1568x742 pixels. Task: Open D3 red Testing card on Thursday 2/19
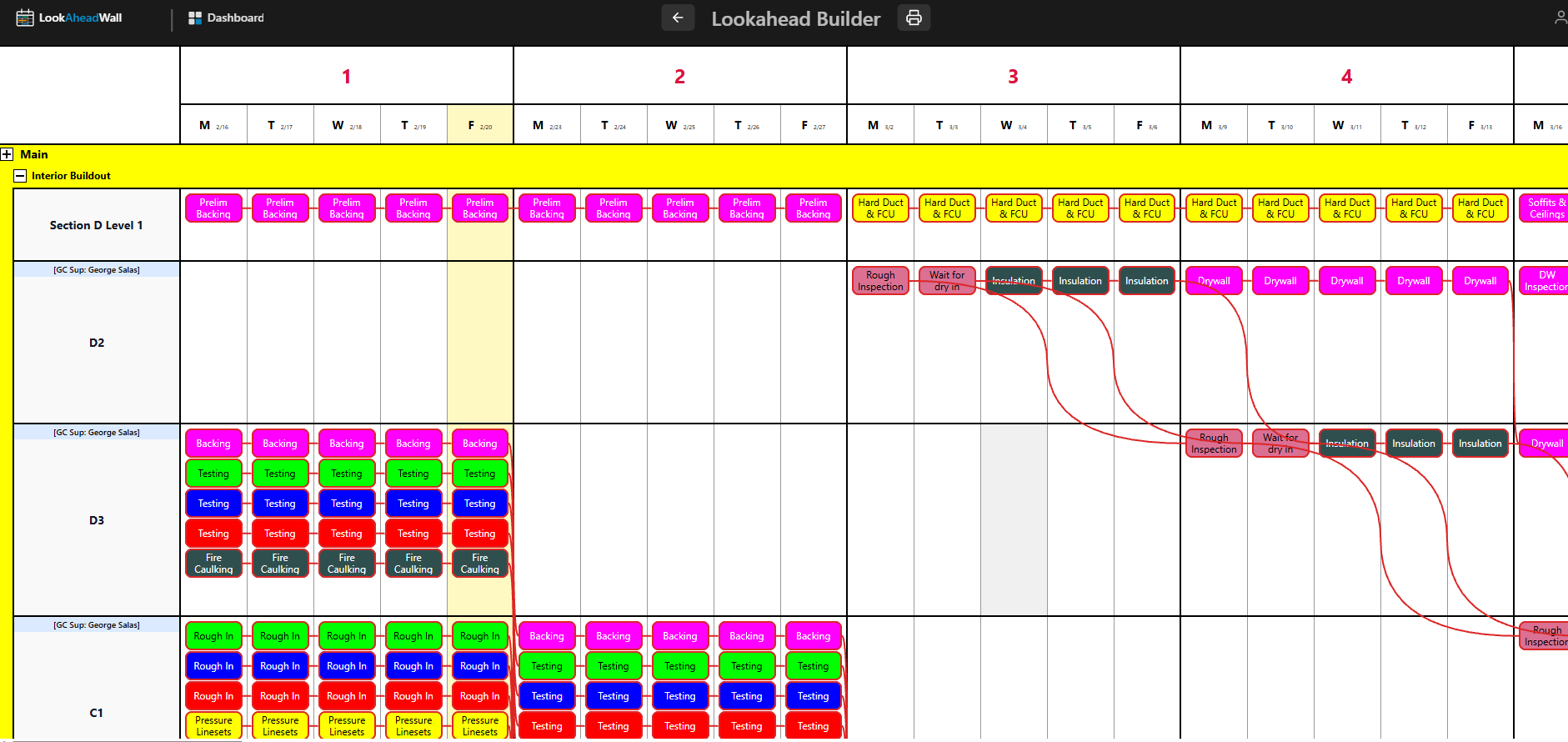(x=413, y=534)
